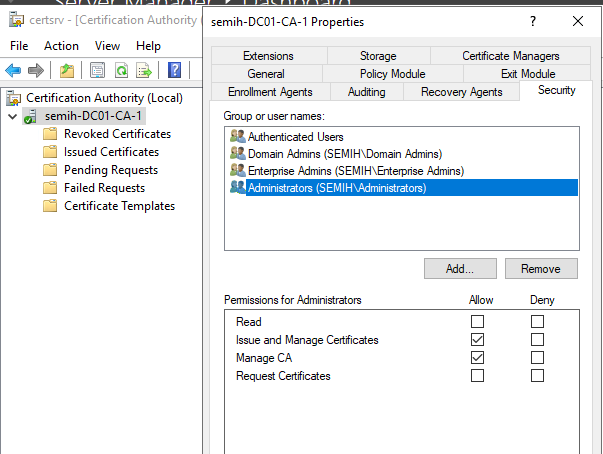
Task: Click the Back arrow toolbar icon
Action: 13,70
